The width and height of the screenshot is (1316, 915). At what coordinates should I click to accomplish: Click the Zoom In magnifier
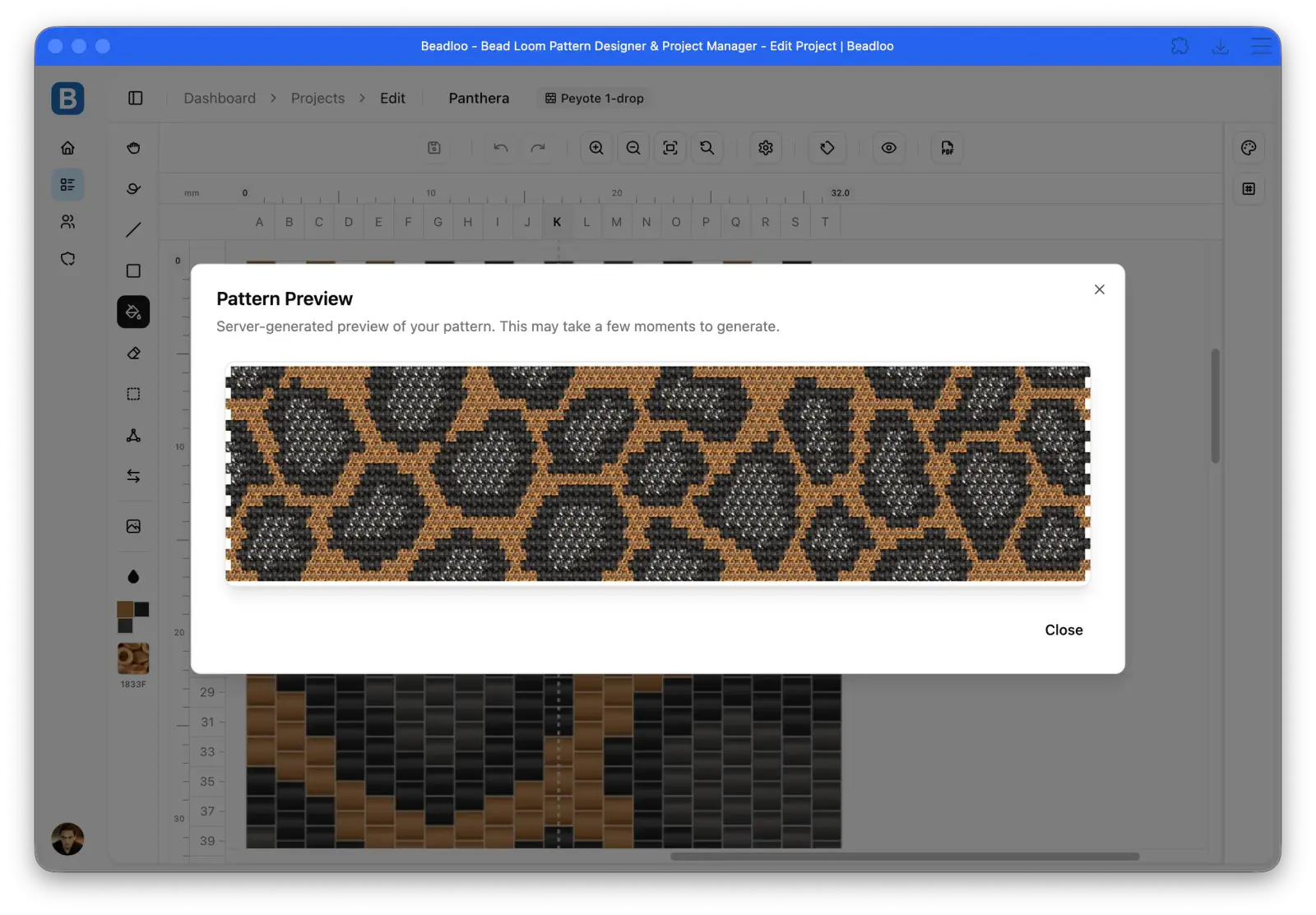coord(596,148)
